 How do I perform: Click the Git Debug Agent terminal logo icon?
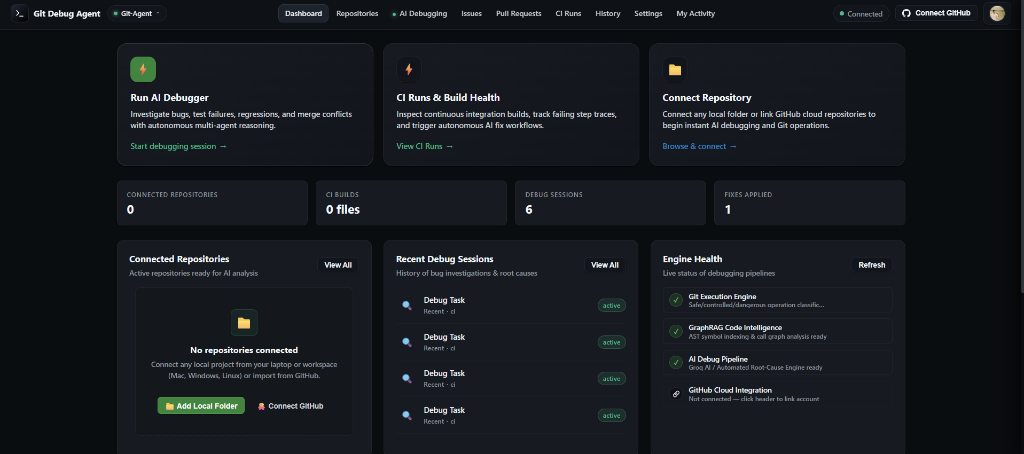click(x=20, y=13)
